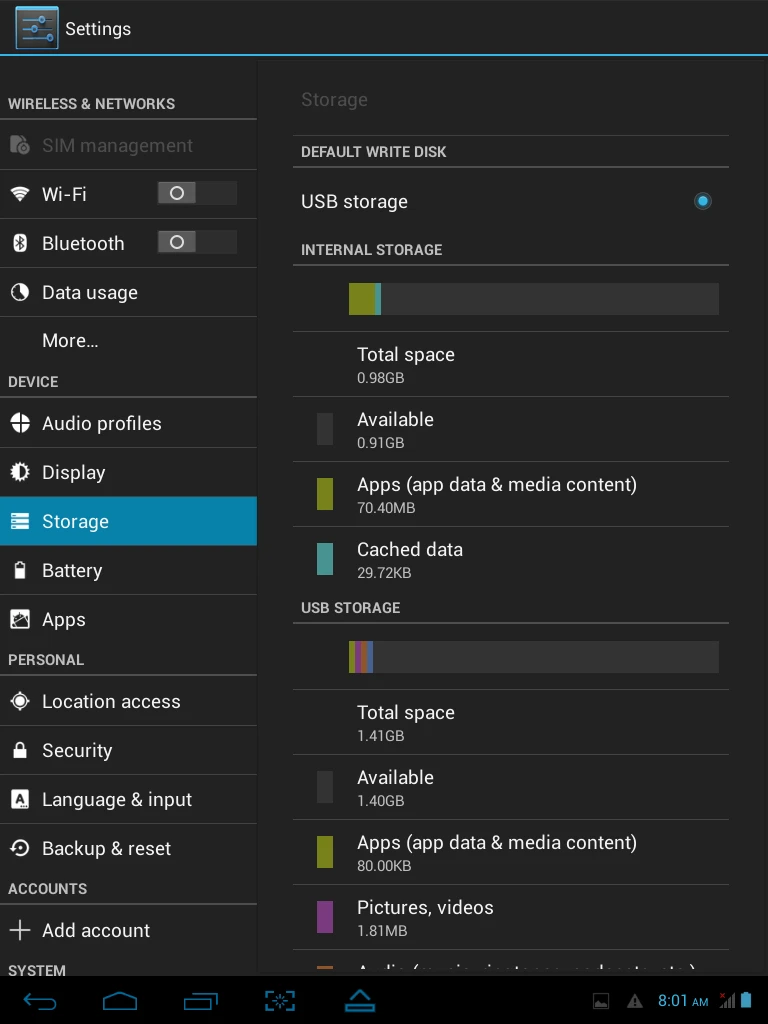Tap Cached data 29.72KB entry
Screen dimensions: 768x1024
coord(511,560)
